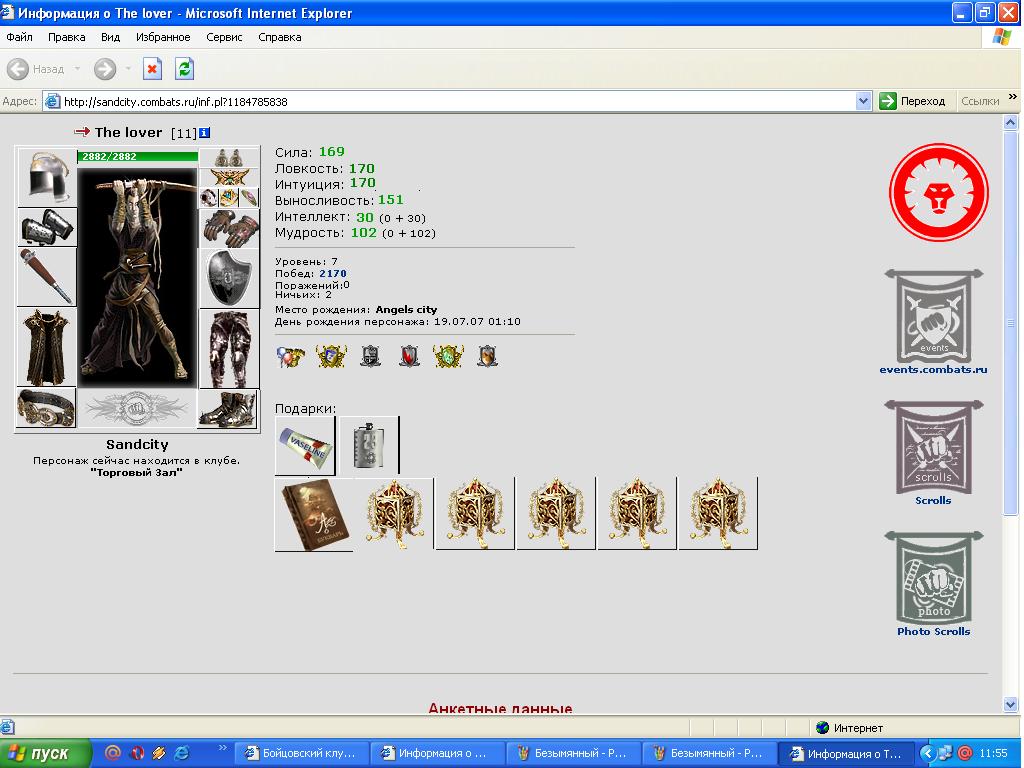The image size is (1024, 768).
Task: Open the Избранное menu
Action: coord(163,37)
